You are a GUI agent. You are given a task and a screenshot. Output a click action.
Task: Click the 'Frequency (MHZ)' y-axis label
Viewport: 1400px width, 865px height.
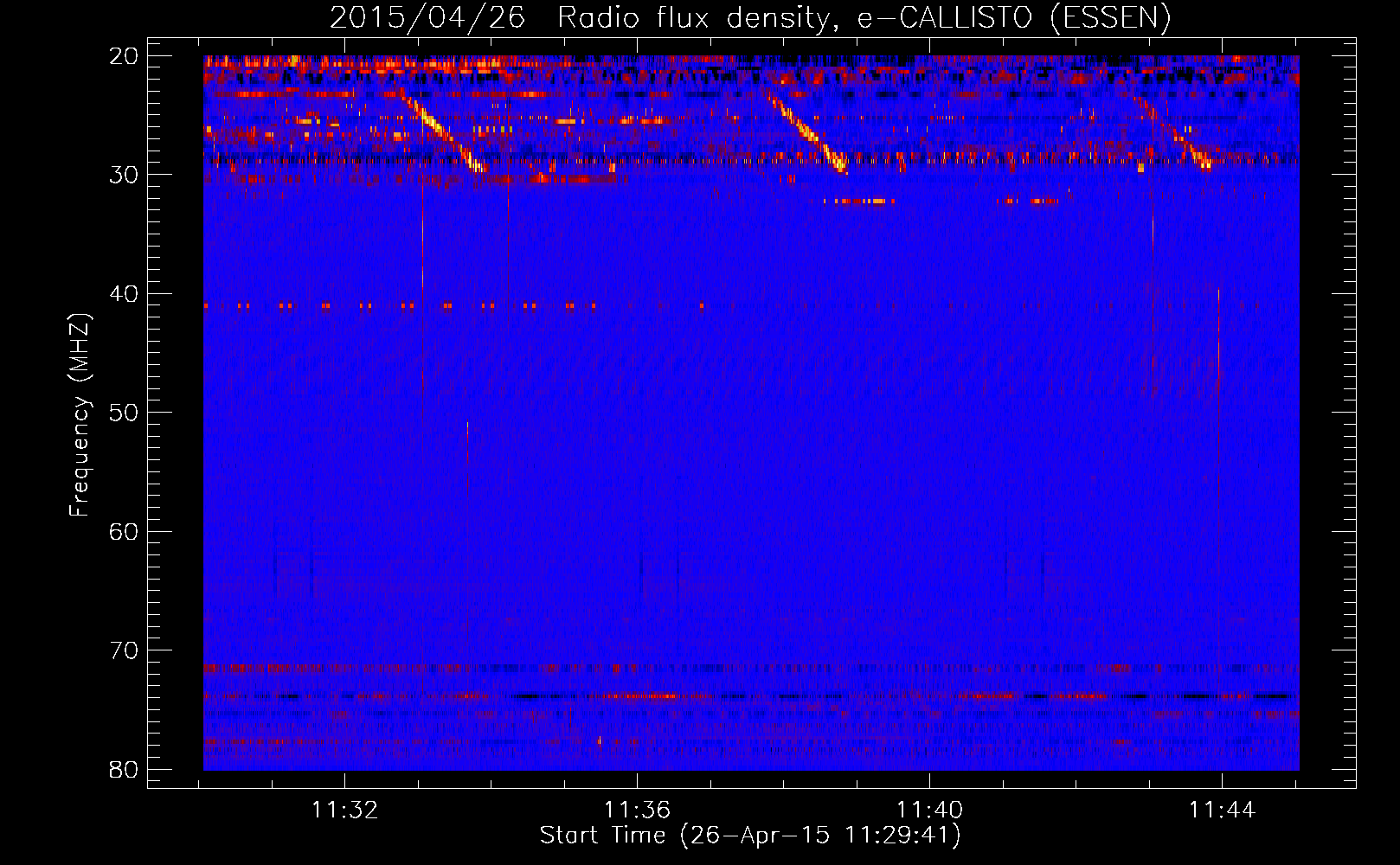tap(80, 415)
